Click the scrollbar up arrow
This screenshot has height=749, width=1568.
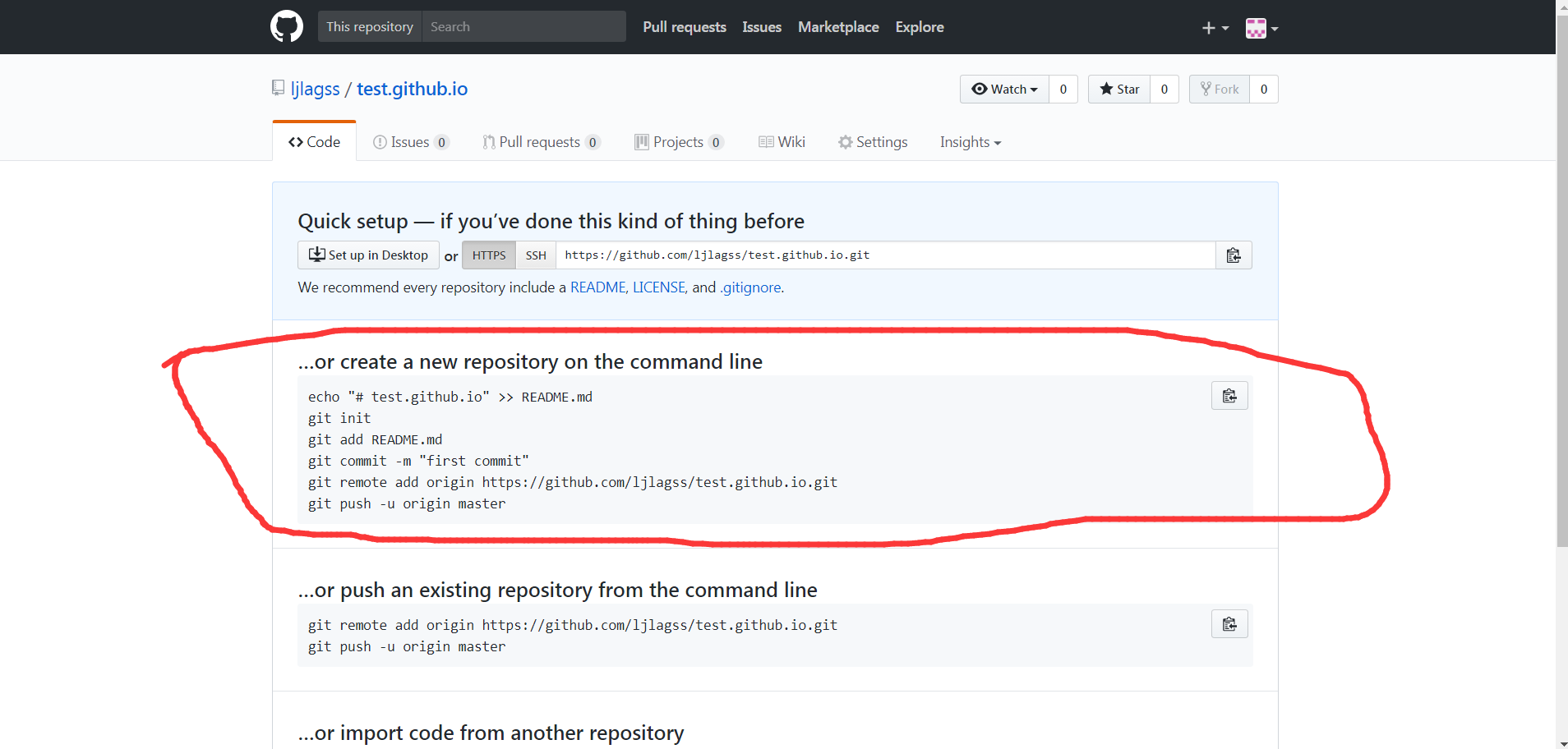point(1561,6)
